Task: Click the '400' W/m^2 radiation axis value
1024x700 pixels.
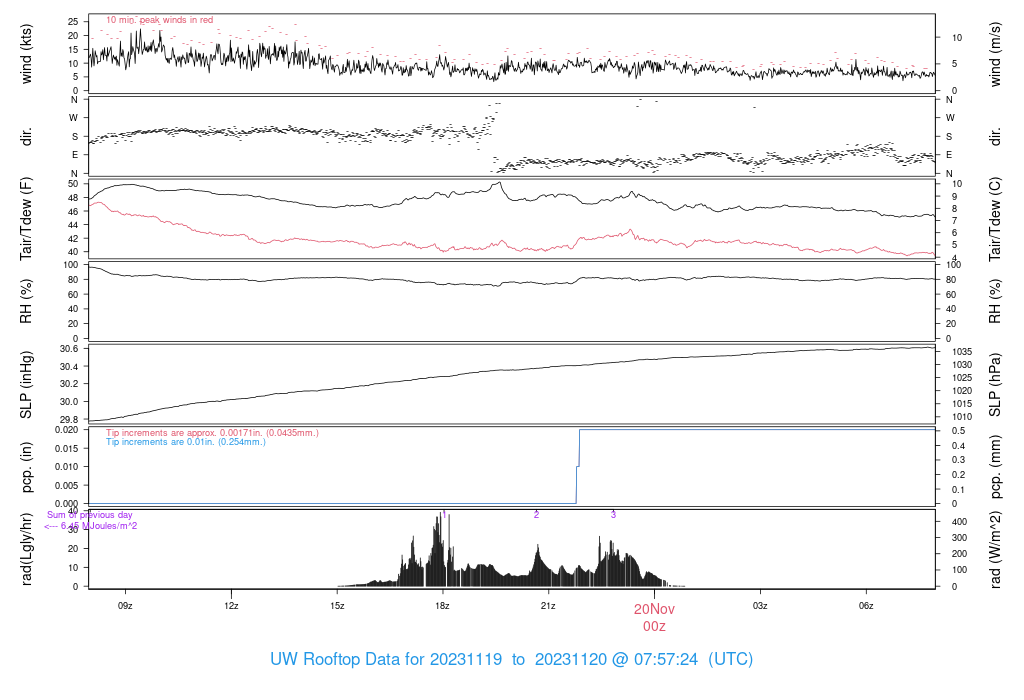Action: 959,522
